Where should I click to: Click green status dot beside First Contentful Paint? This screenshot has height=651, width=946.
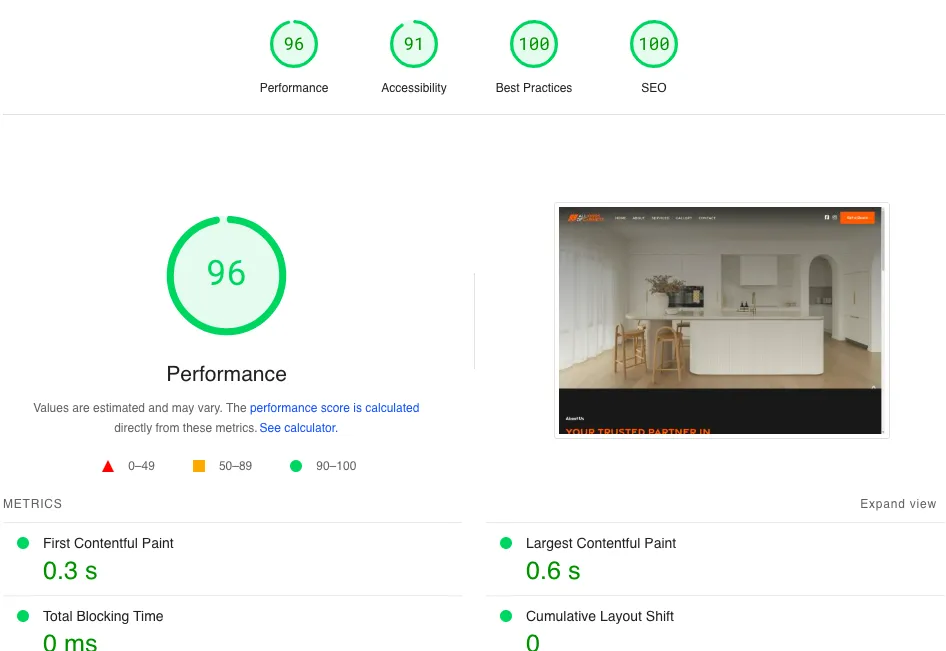pos(23,543)
